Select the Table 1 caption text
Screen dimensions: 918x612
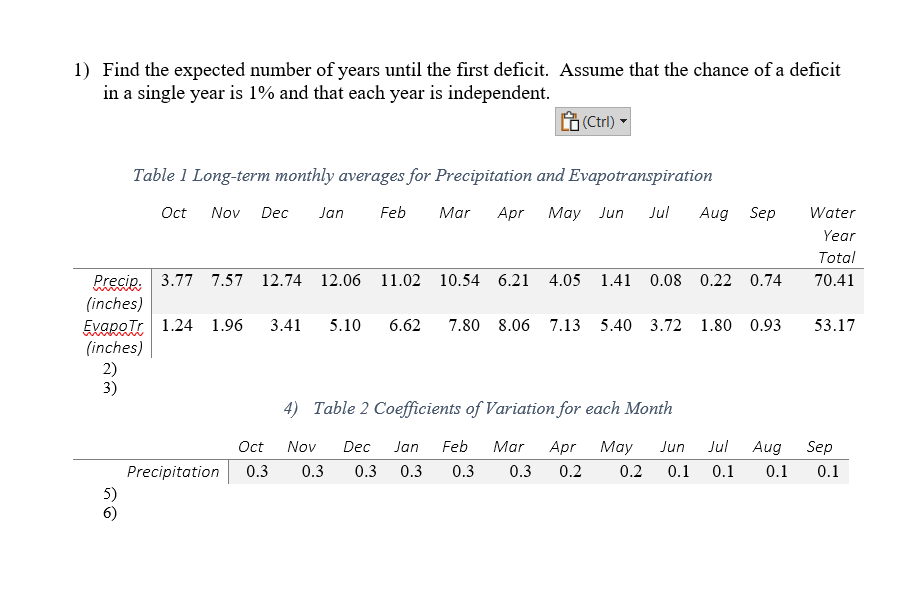tap(421, 175)
